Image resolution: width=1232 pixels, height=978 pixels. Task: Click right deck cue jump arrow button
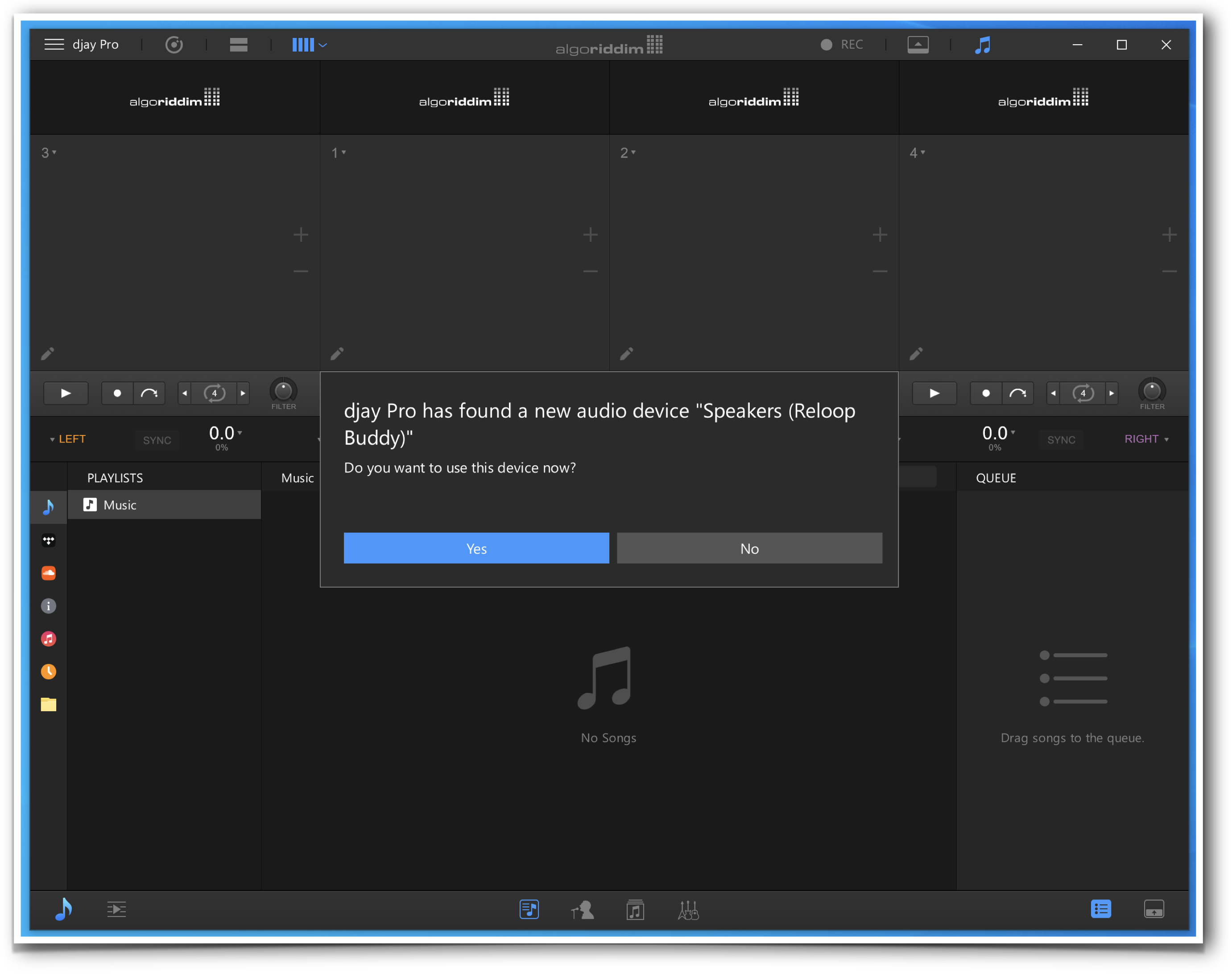(1018, 393)
